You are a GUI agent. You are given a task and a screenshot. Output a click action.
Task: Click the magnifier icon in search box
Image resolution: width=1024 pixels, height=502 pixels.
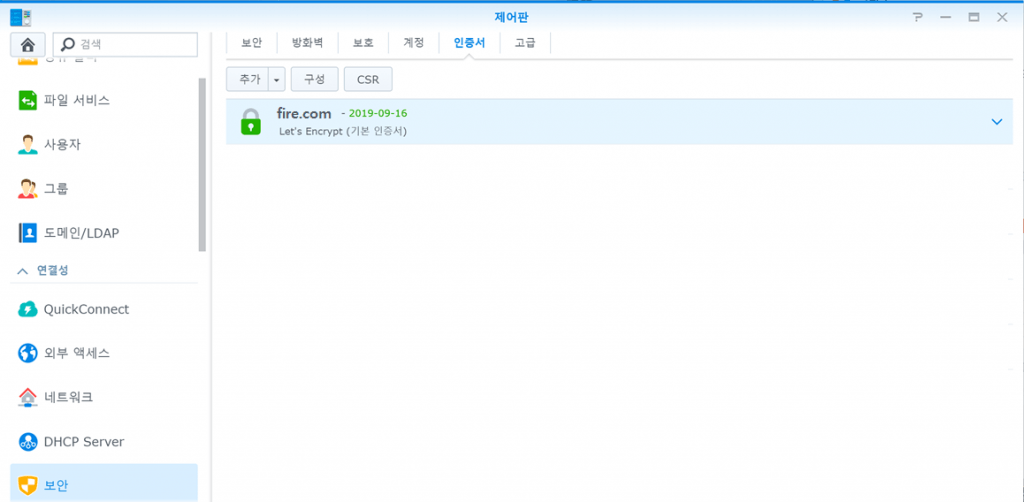[x=67, y=44]
